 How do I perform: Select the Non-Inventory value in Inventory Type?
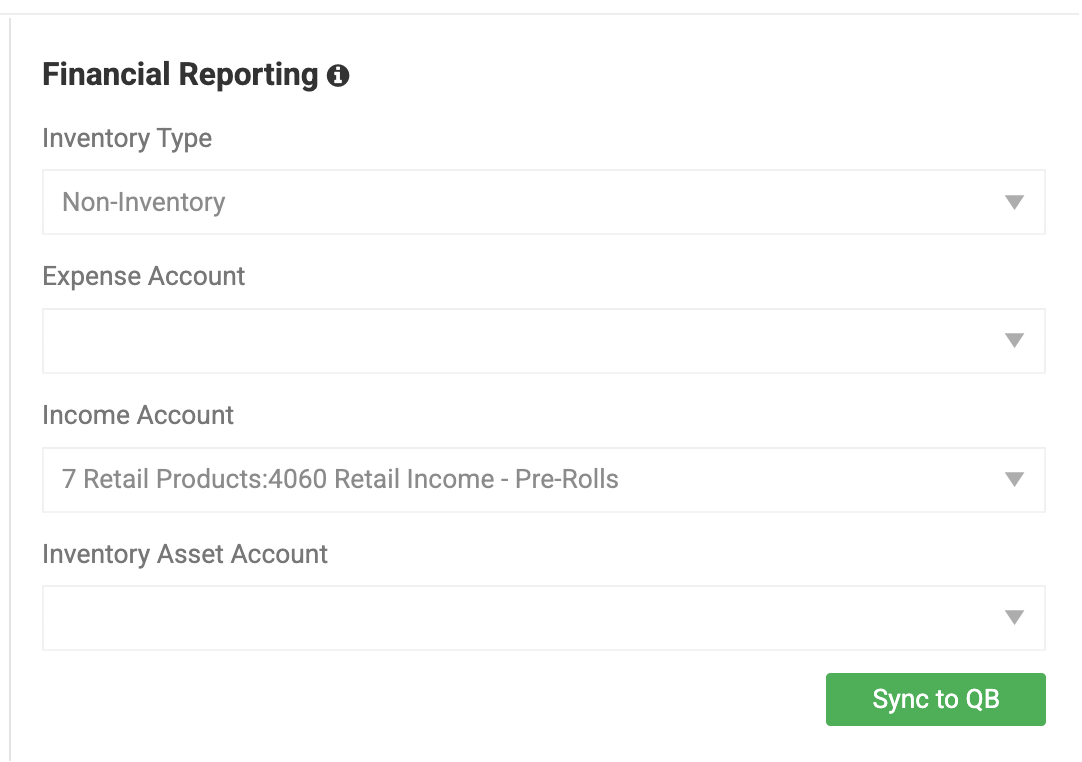click(x=141, y=202)
